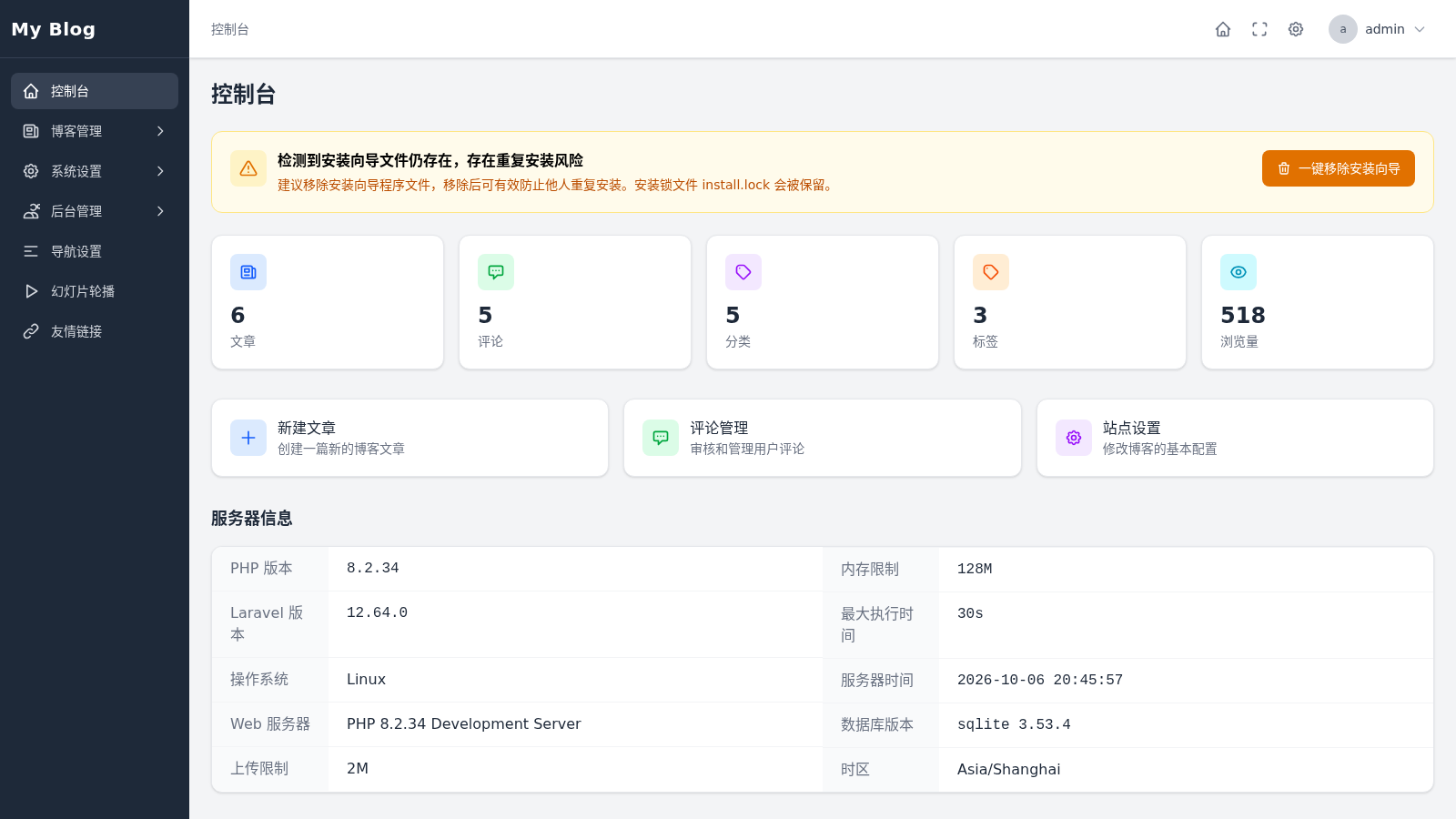The image size is (1456, 819).
Task: Click the Laravel version 12.64.0
Action: [377, 612]
